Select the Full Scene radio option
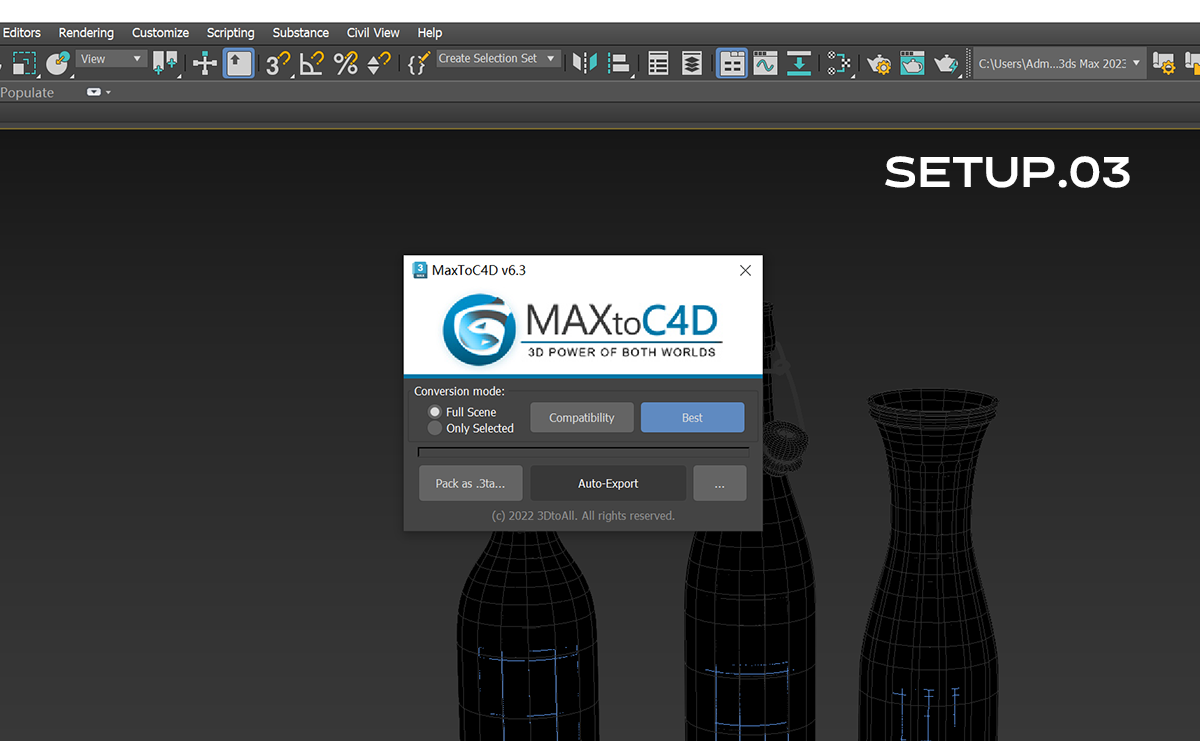 click(x=435, y=412)
